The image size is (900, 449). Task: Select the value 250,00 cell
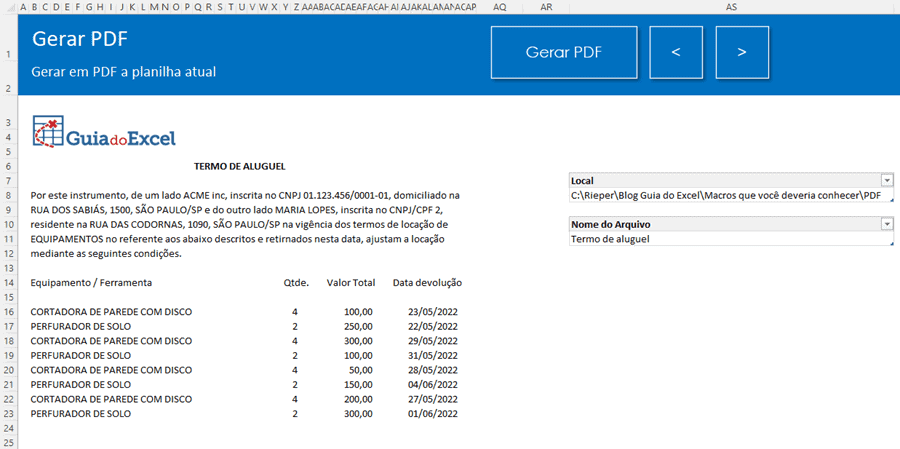click(356, 326)
